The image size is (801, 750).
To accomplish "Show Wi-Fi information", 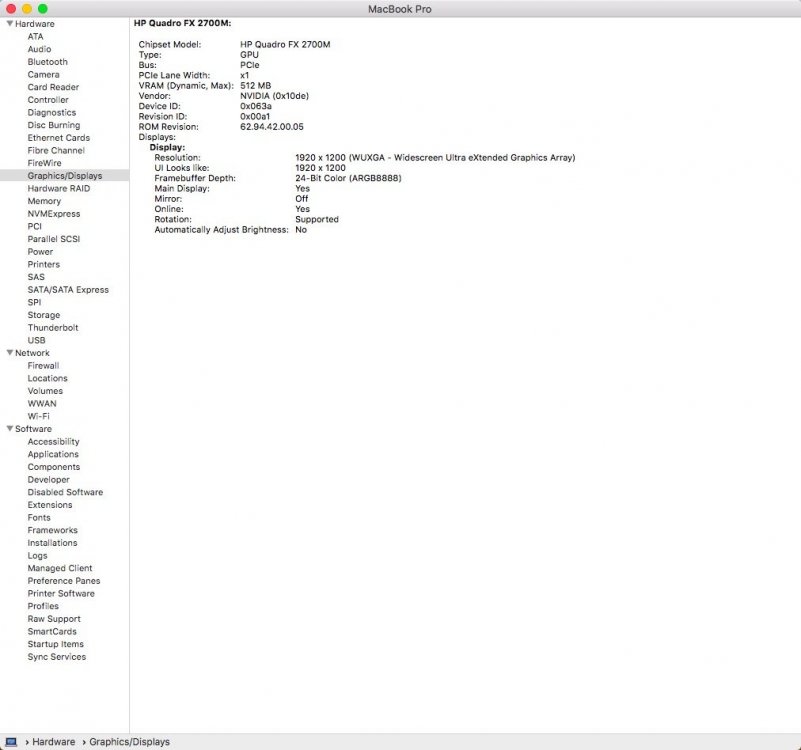I will pos(38,416).
